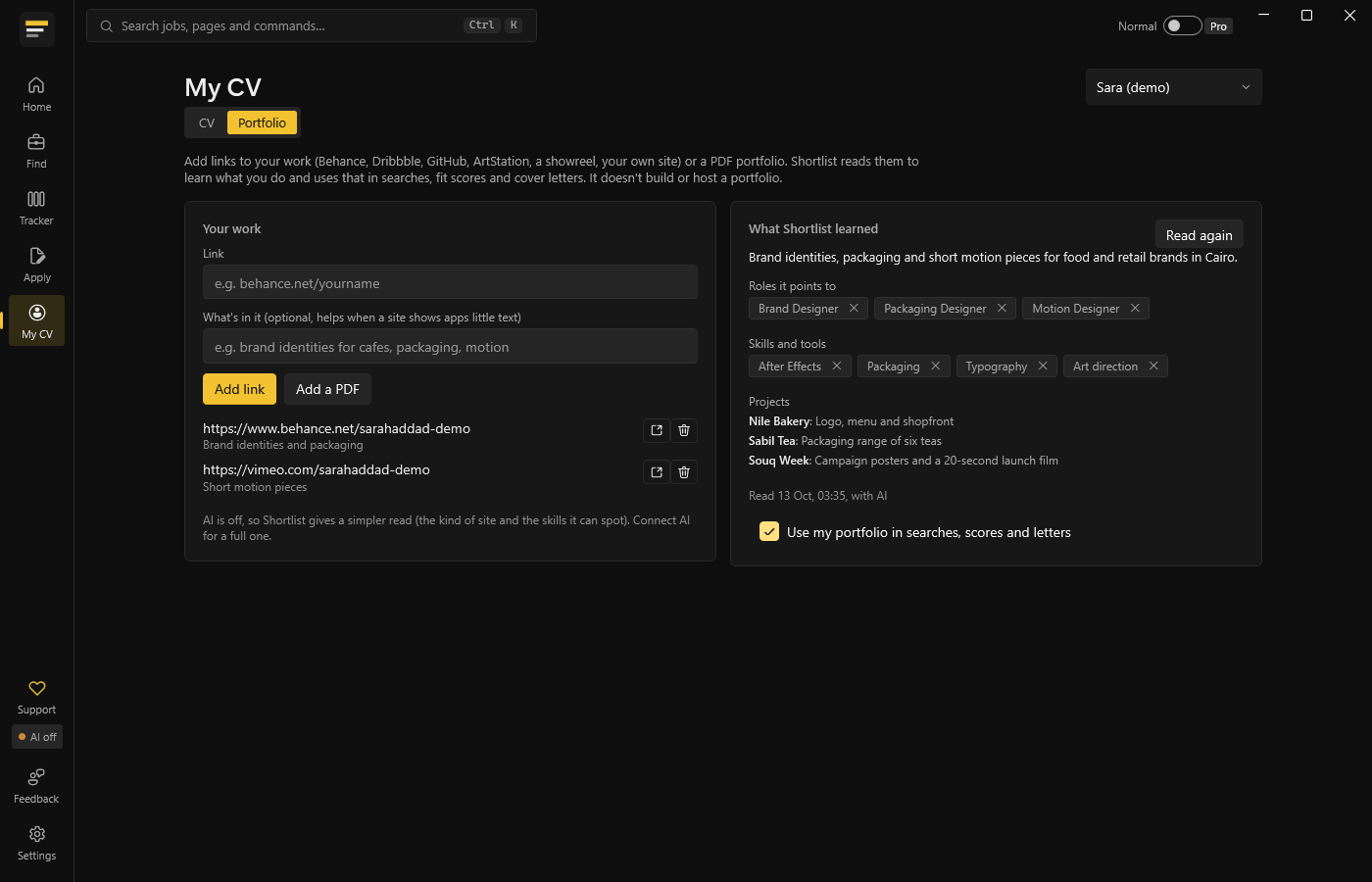Open Settings from the sidebar
Viewport: 1372px width, 882px height.
[36, 843]
